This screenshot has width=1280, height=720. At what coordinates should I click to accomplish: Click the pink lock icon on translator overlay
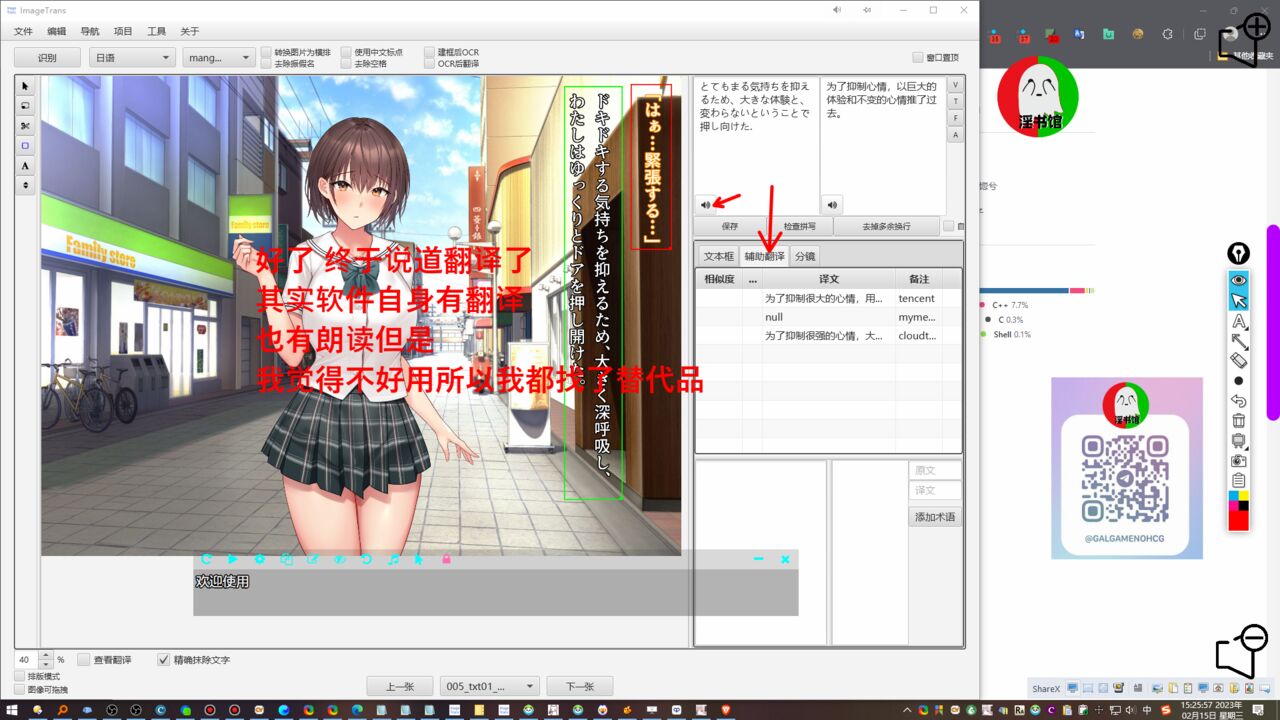pyautogui.click(x=446, y=559)
